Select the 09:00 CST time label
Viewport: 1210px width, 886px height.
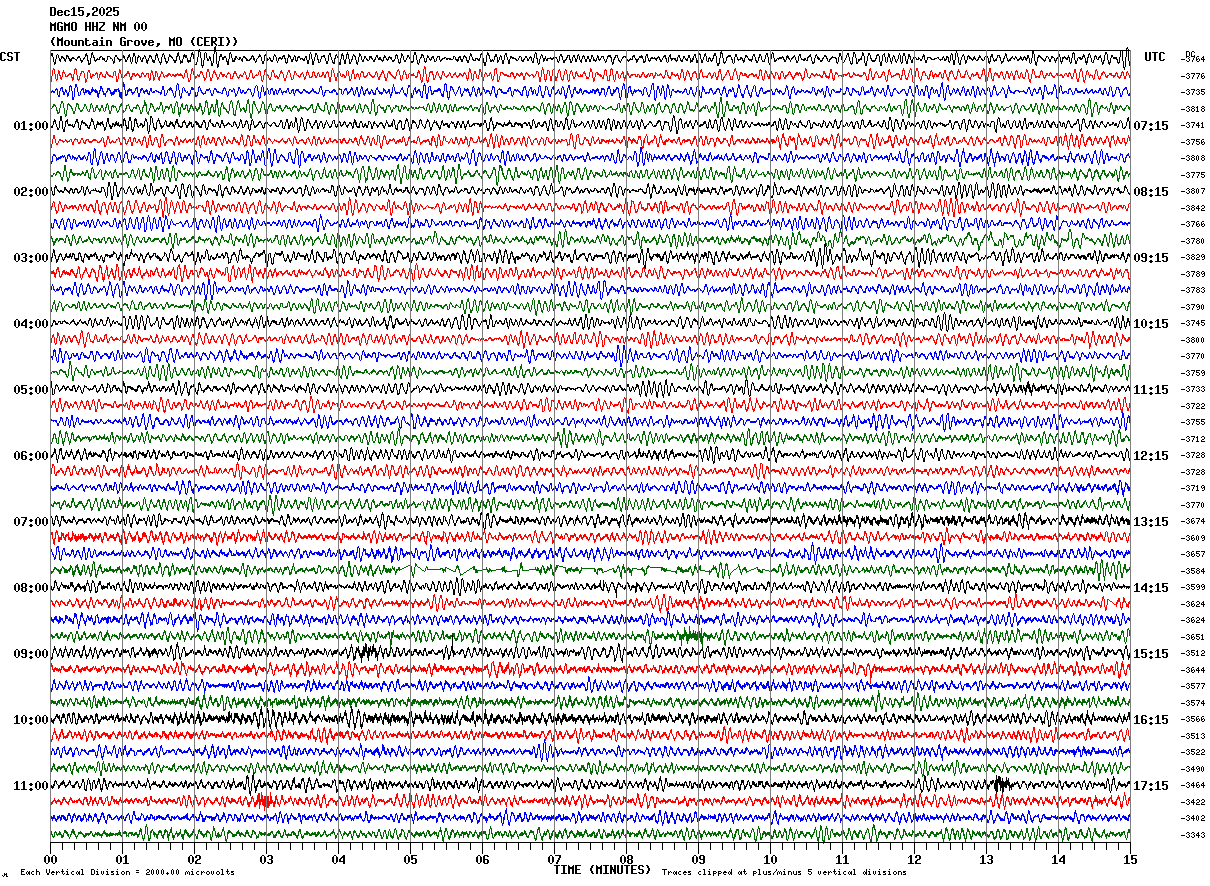click(x=31, y=654)
